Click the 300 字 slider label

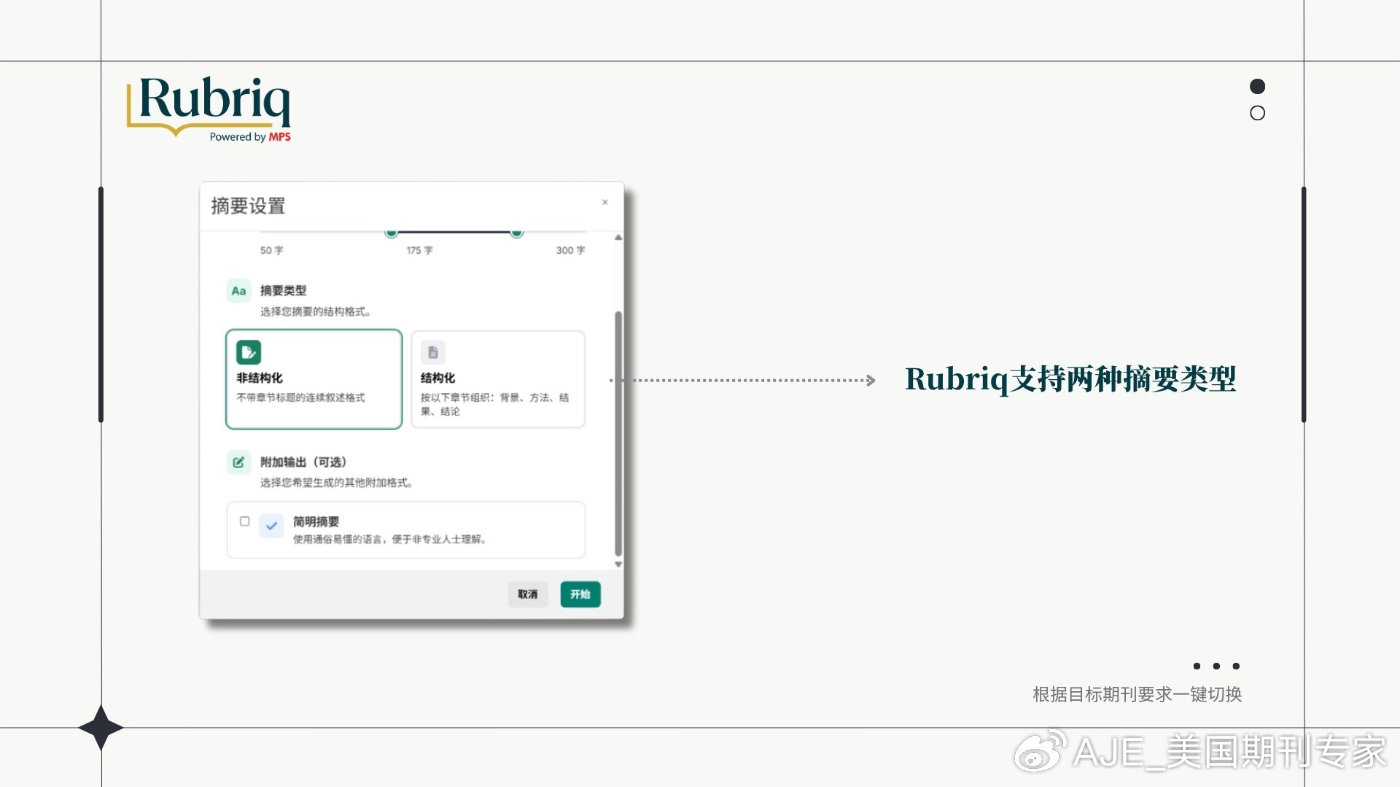pyautogui.click(x=571, y=250)
